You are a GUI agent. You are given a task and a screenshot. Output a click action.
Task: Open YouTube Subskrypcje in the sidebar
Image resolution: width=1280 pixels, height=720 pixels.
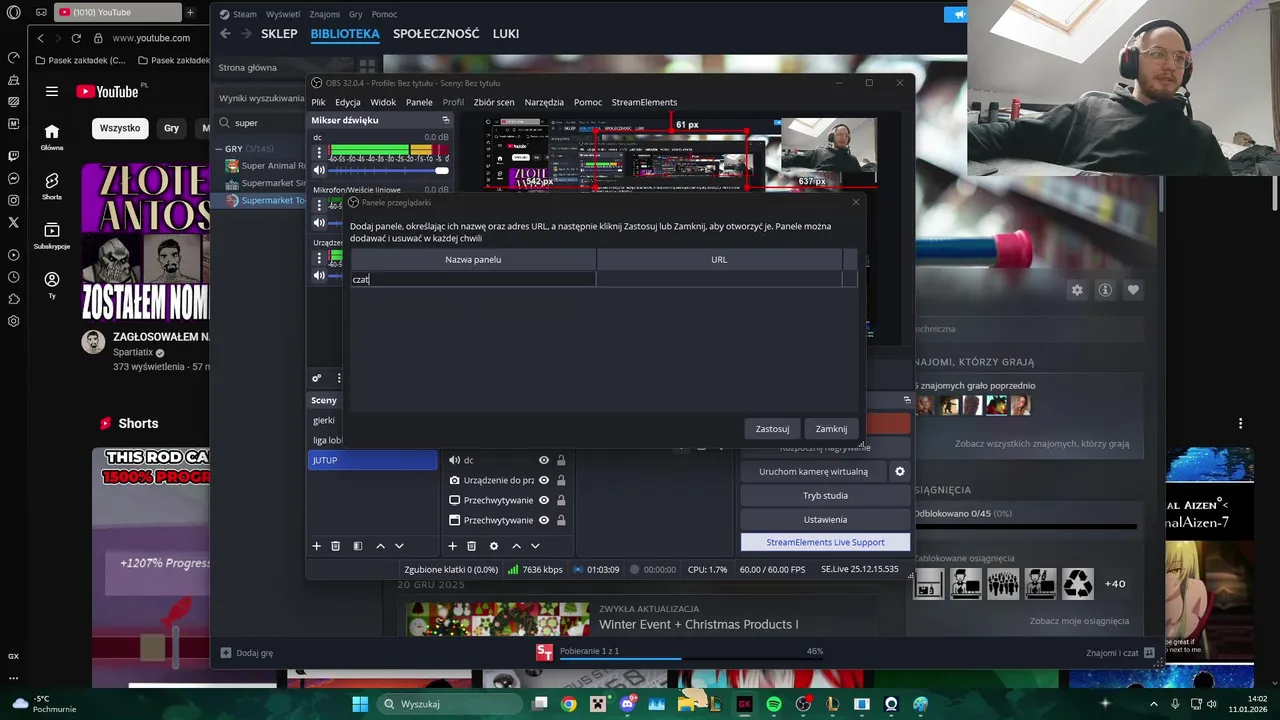(52, 235)
